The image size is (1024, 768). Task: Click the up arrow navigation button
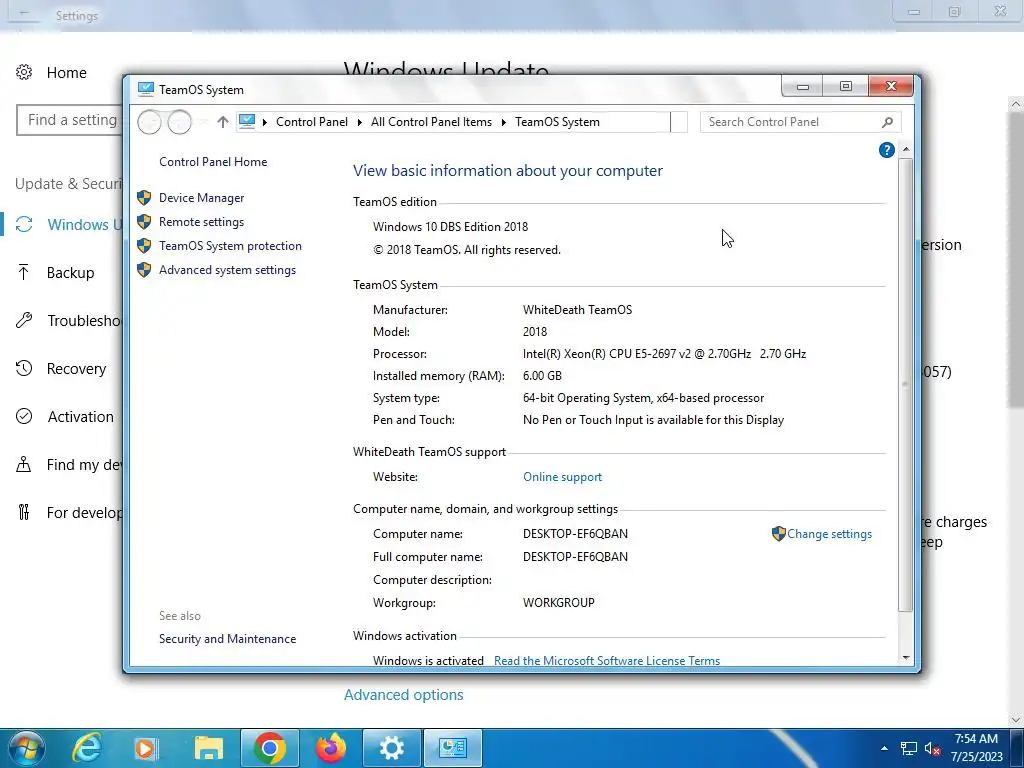[223, 122]
